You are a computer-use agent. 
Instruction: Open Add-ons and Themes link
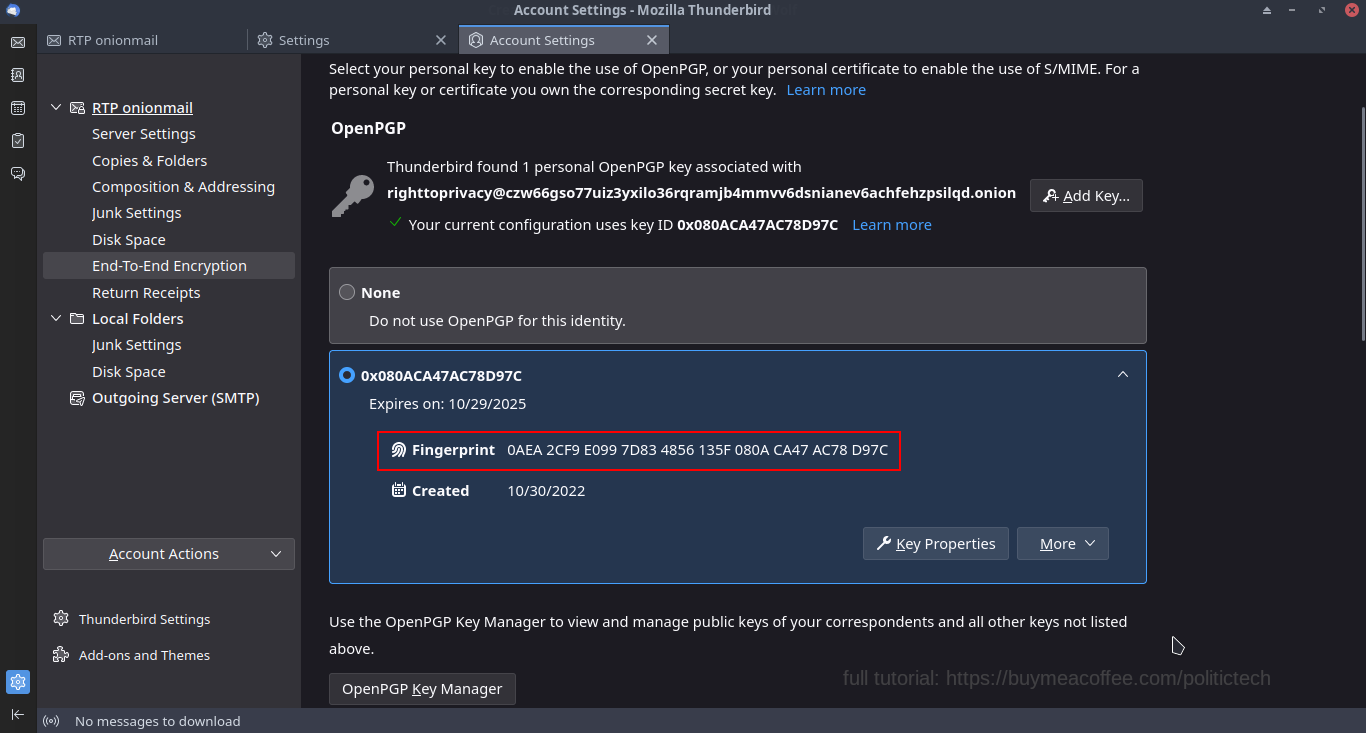(145, 655)
